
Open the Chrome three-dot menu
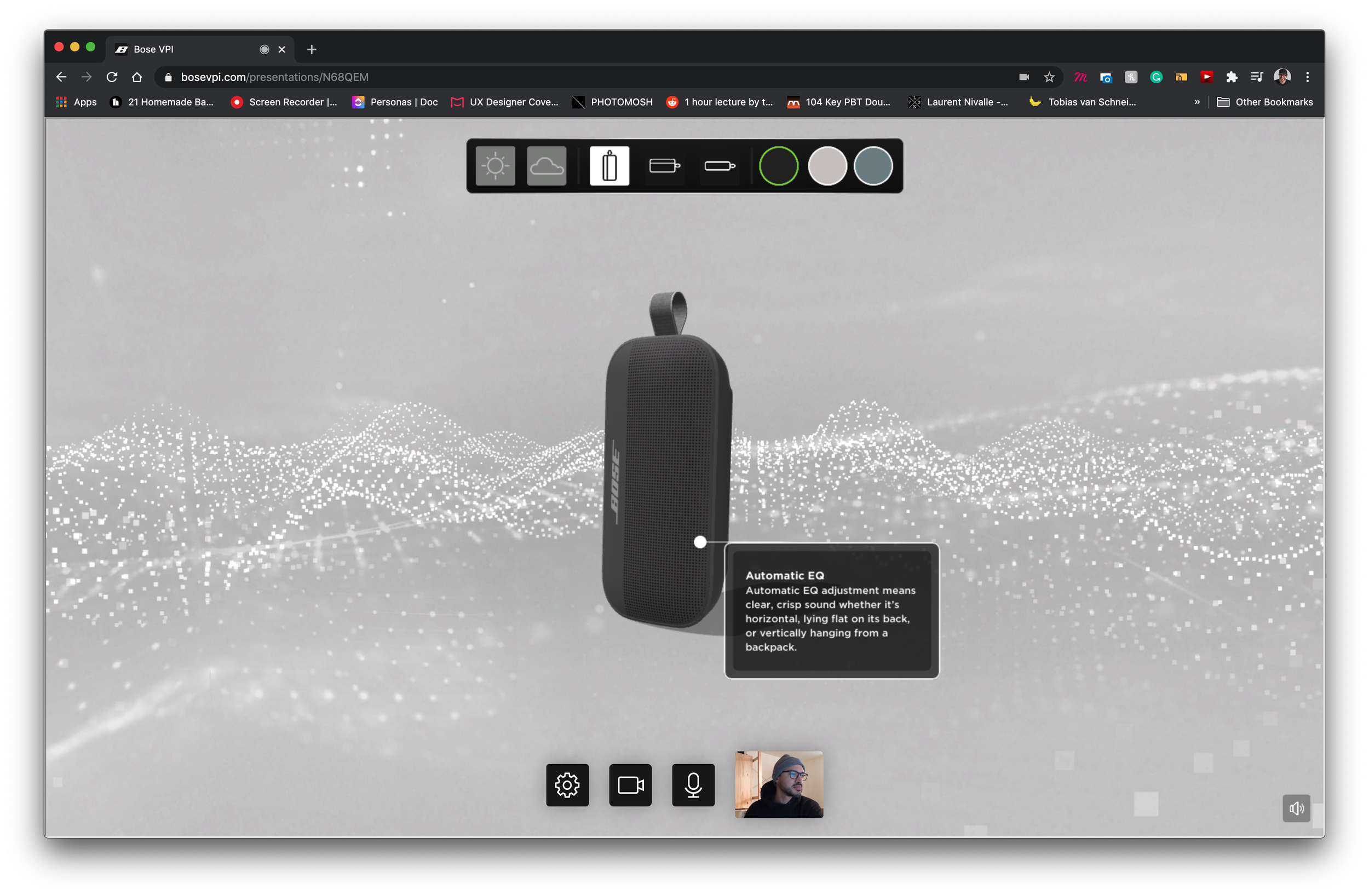(x=1307, y=77)
